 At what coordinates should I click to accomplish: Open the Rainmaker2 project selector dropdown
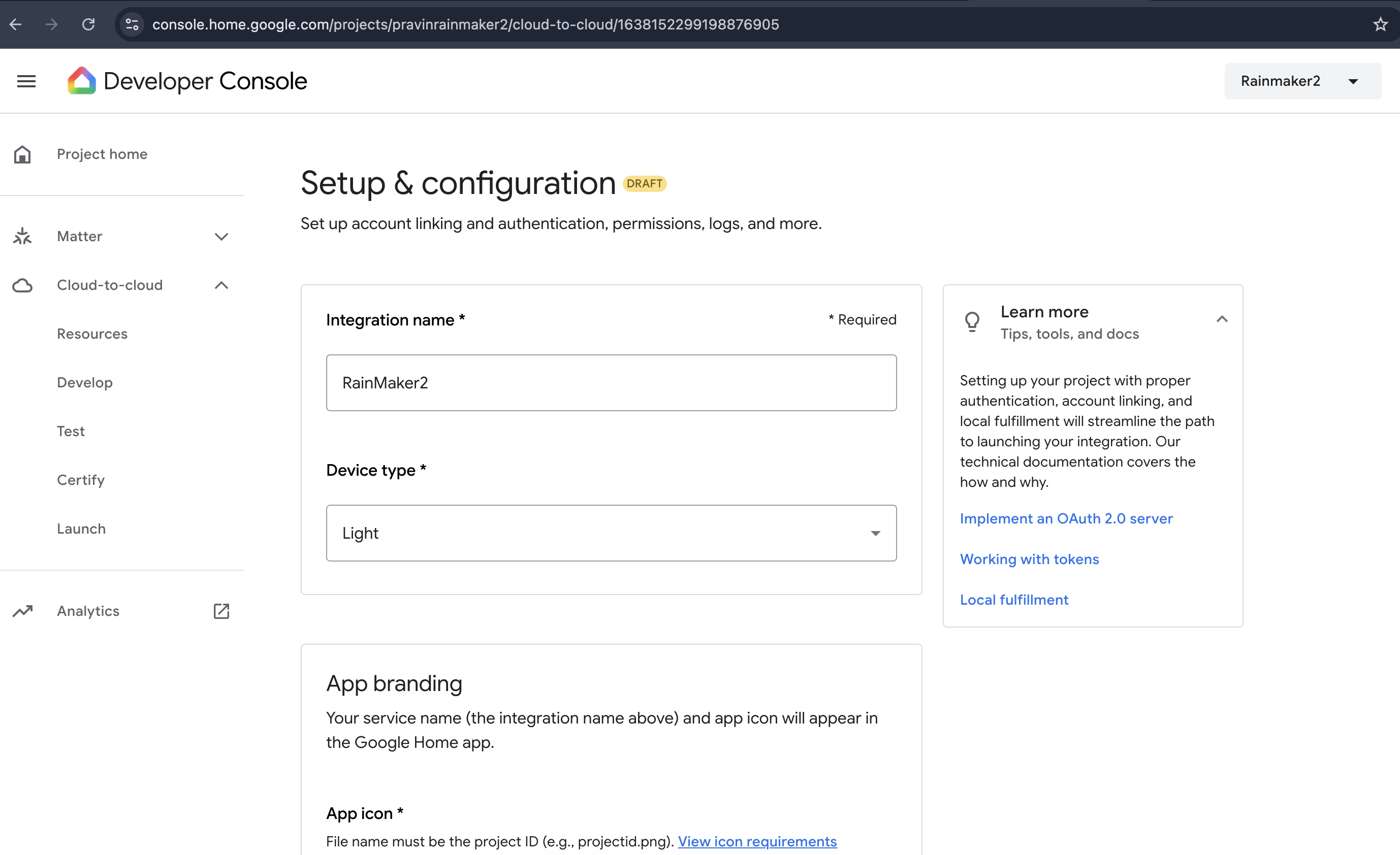(x=1303, y=81)
